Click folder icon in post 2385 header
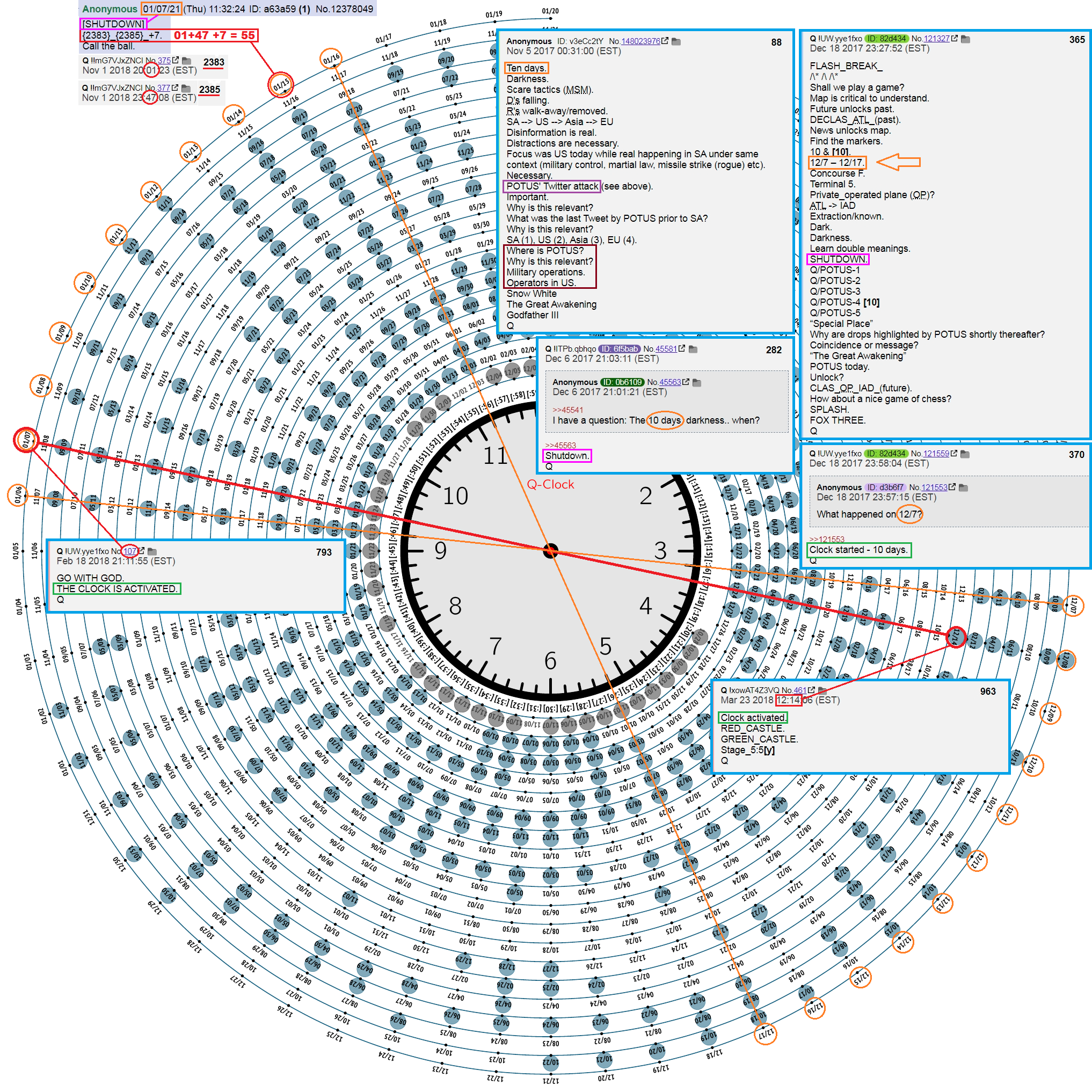This screenshot has height=1092, width=1092. [x=186, y=88]
